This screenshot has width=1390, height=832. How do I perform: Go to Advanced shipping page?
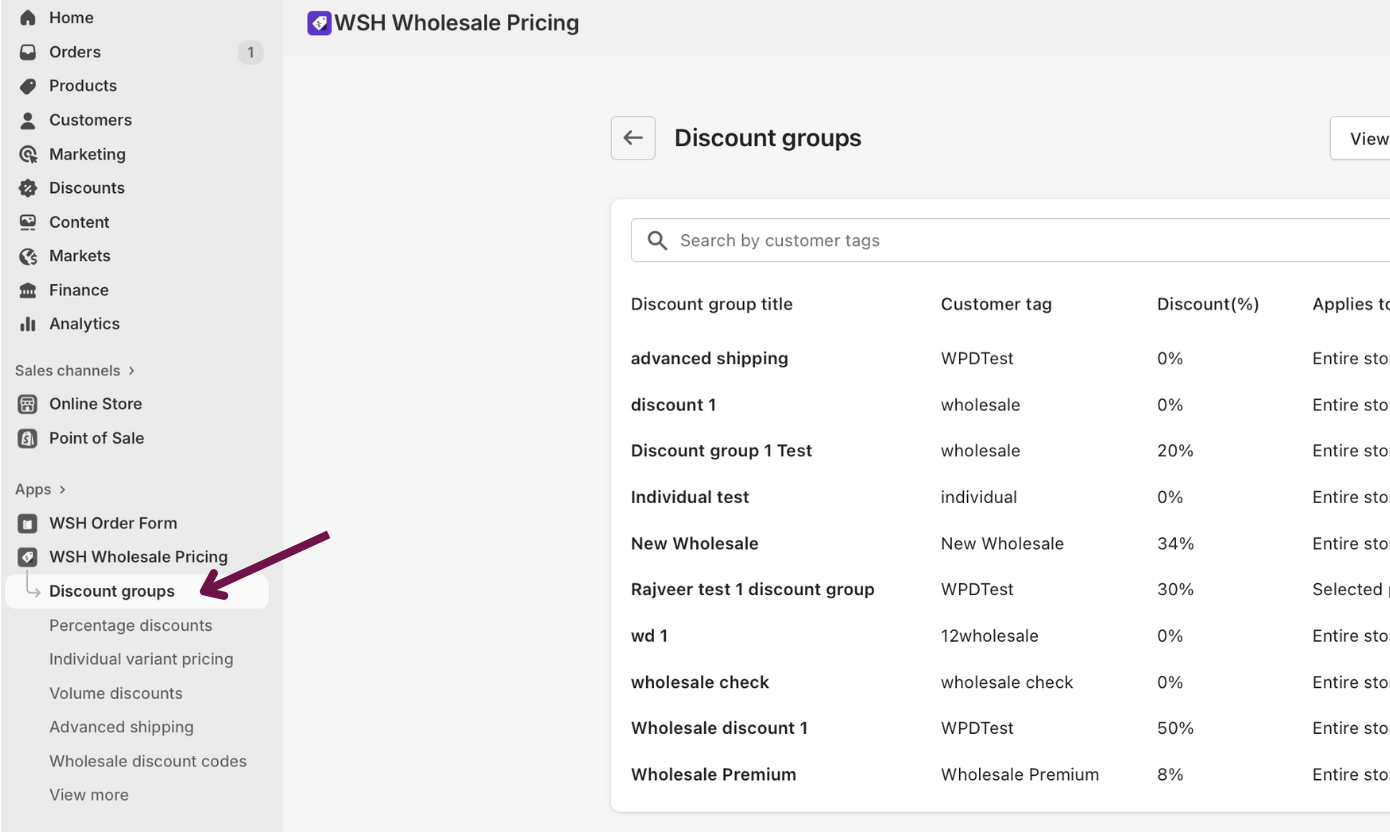click(x=121, y=727)
